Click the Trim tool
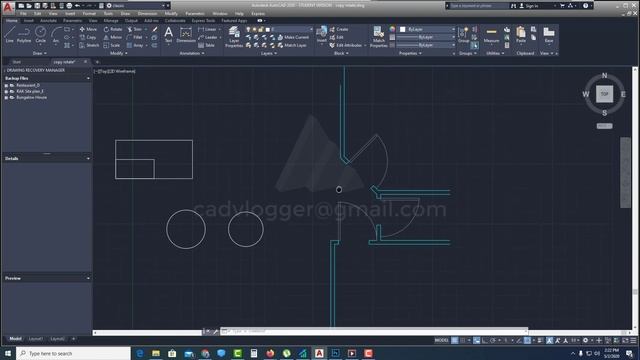The image size is (640, 360). pos(135,29)
